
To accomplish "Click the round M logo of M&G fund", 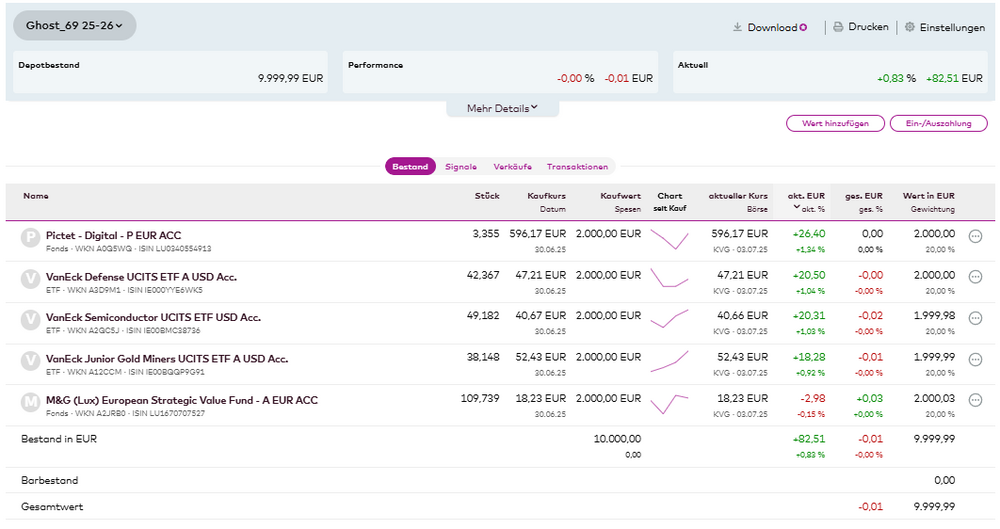I will 31,402.
